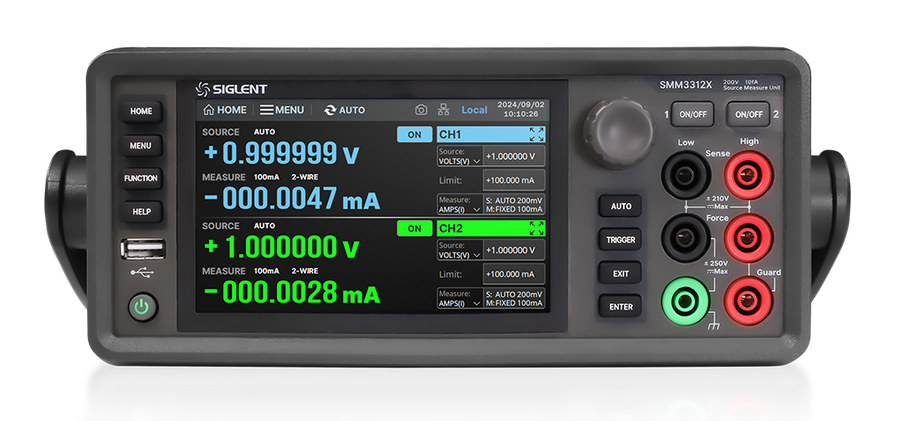Select the CH2 green header tab
The width and height of the screenshot is (900, 421).
[x=491, y=229]
